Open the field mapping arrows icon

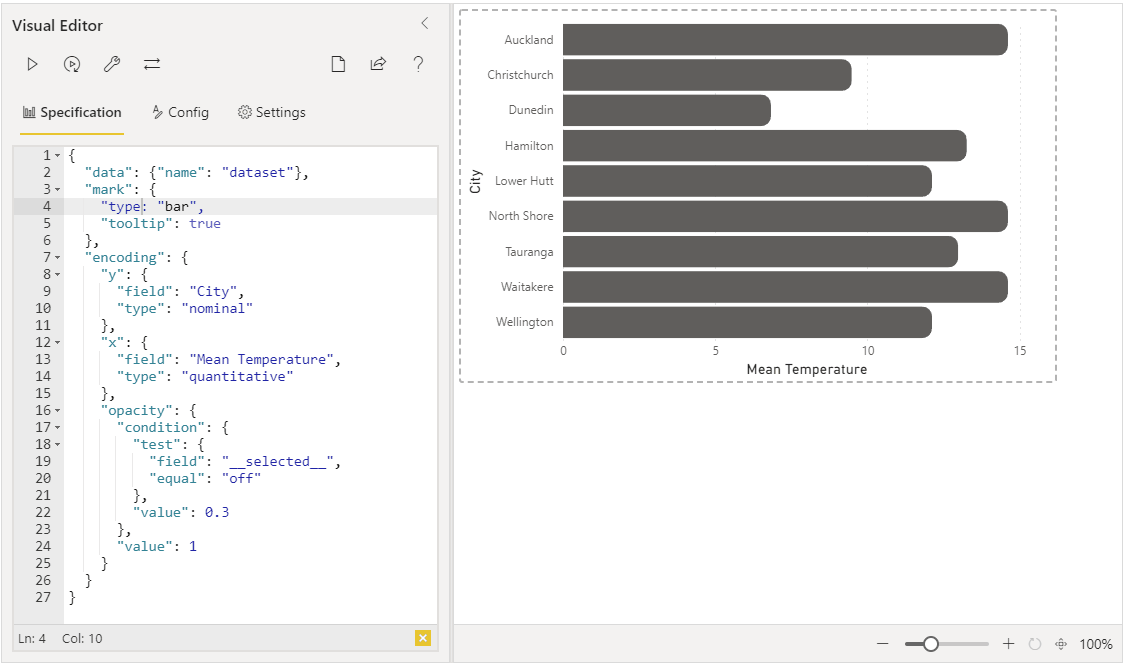[x=152, y=65]
